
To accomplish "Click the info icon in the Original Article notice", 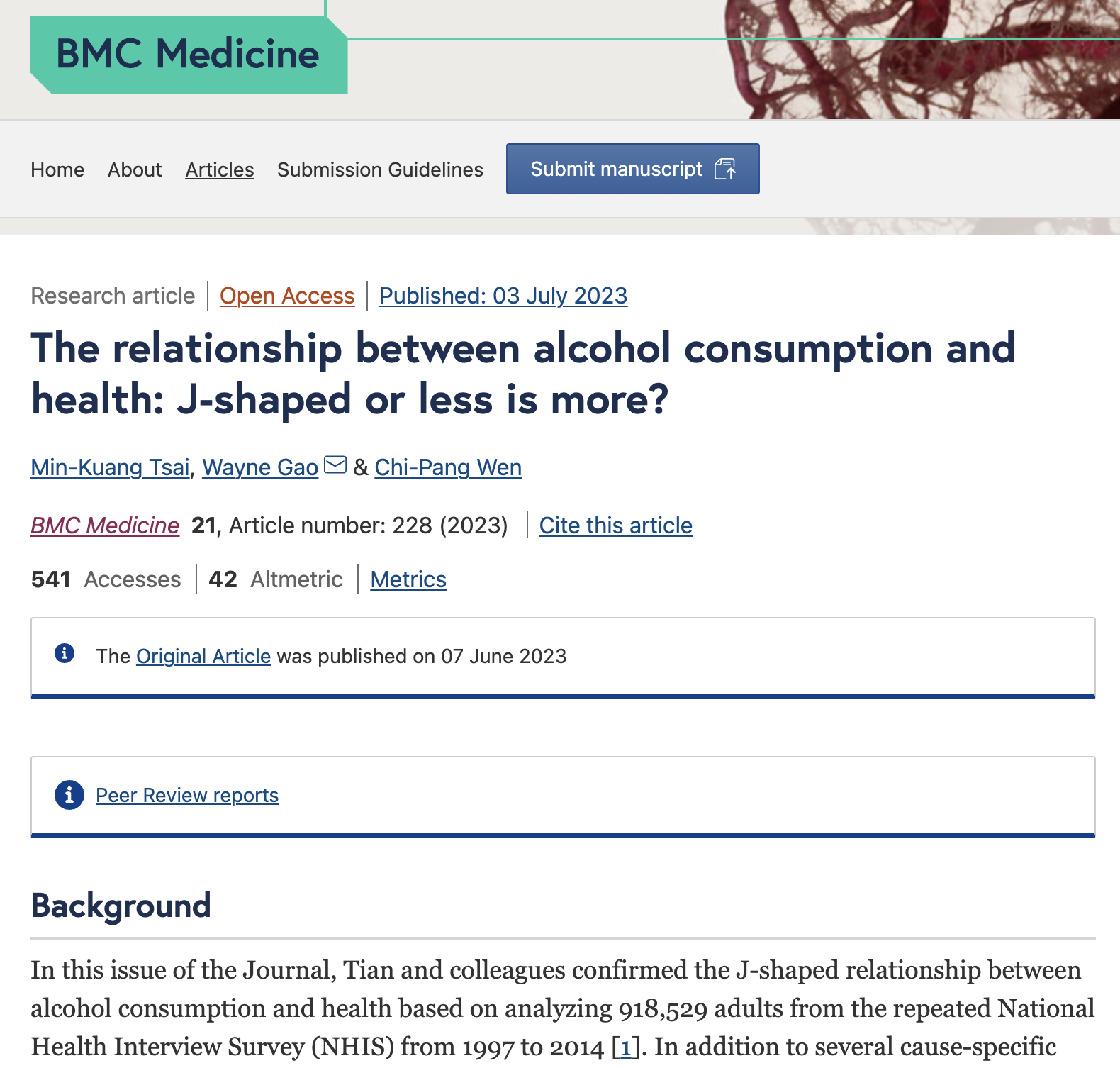I will tap(65, 653).
